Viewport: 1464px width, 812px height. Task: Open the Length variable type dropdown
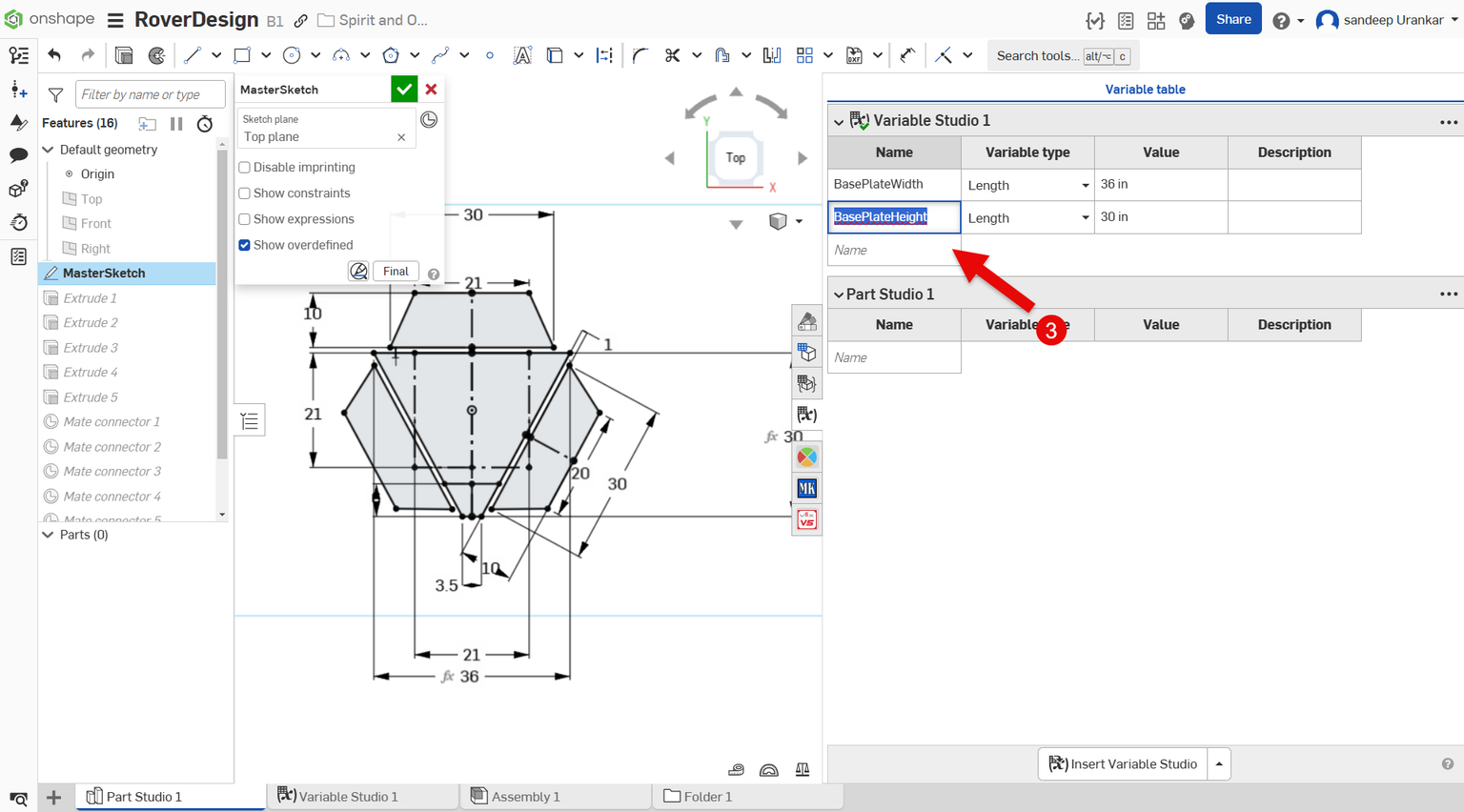click(x=1085, y=217)
